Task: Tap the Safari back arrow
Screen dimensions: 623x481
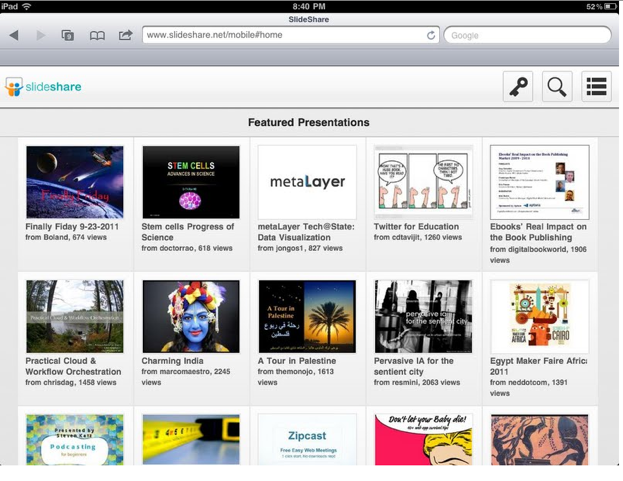Action: (x=14, y=35)
